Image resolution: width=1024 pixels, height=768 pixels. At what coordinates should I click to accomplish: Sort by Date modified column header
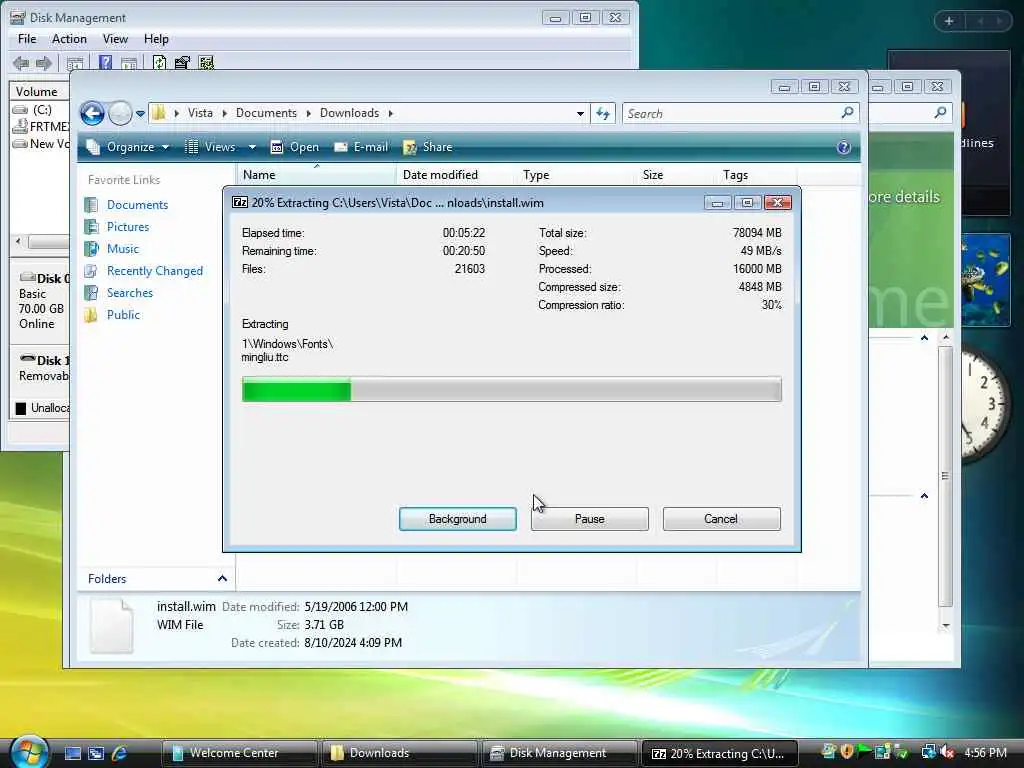pyautogui.click(x=456, y=174)
